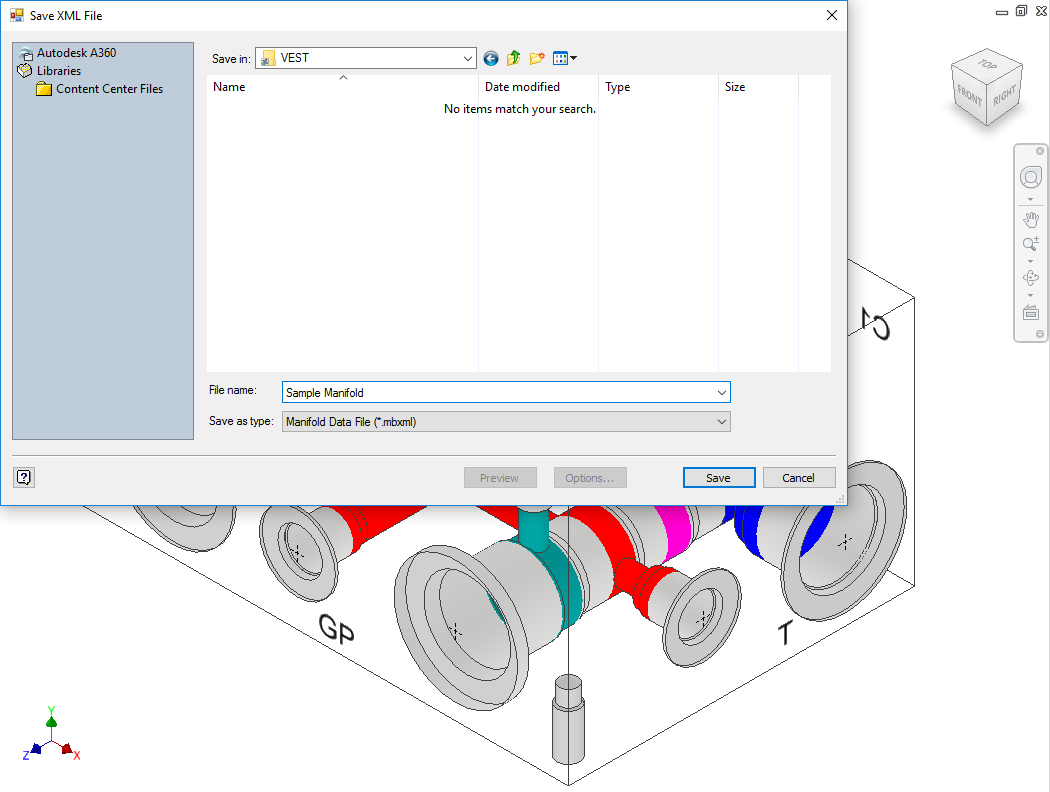1050x792 pixels.
Task: Click the Look At tool icon
Action: click(x=1030, y=312)
